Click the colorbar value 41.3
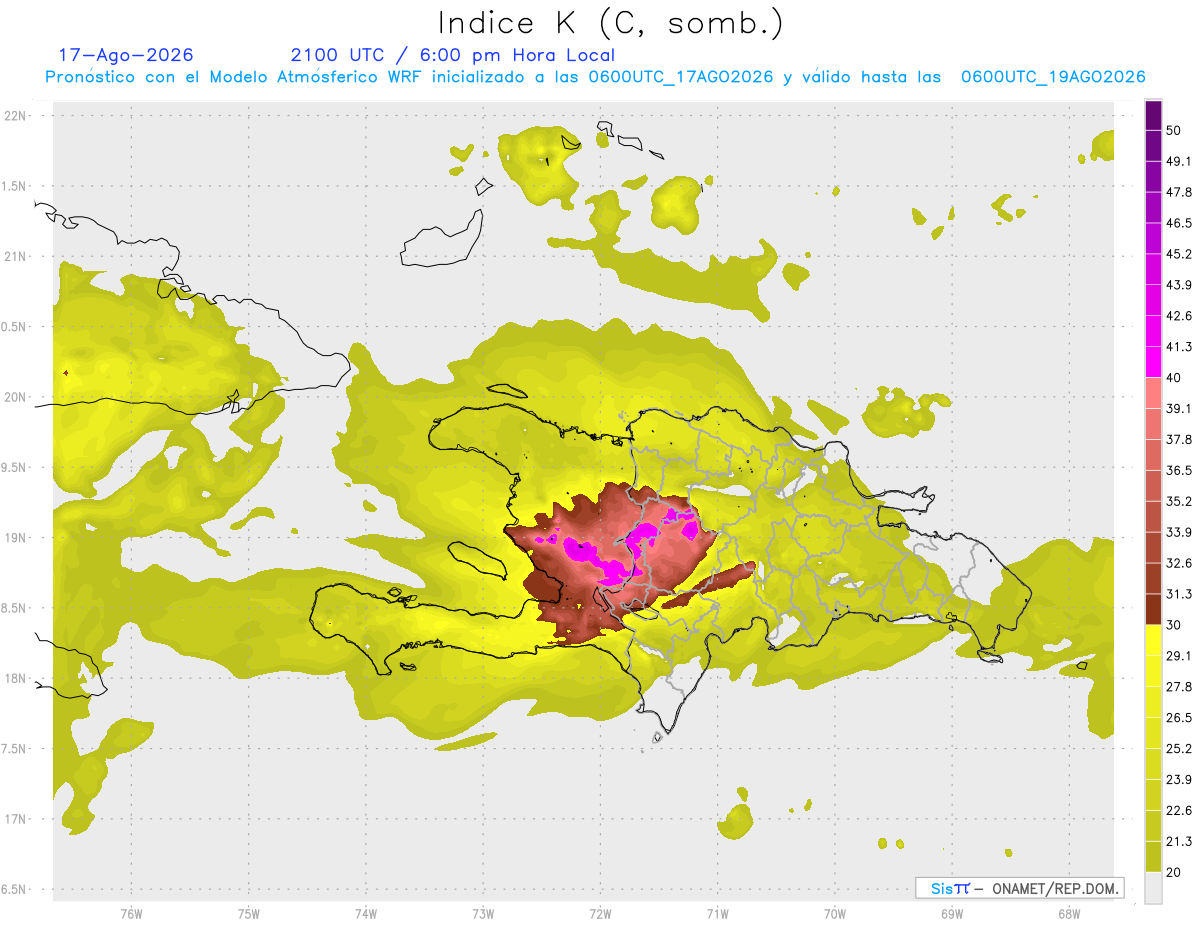 pos(1179,347)
